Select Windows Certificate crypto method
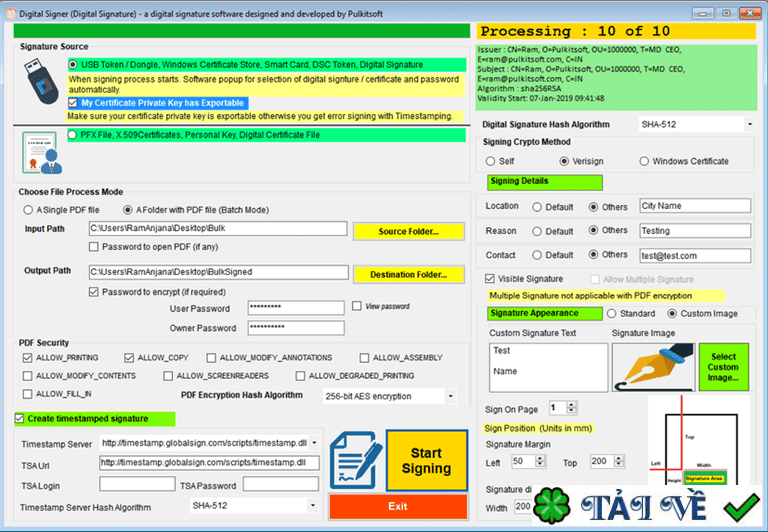The height and width of the screenshot is (532, 768). (644, 161)
